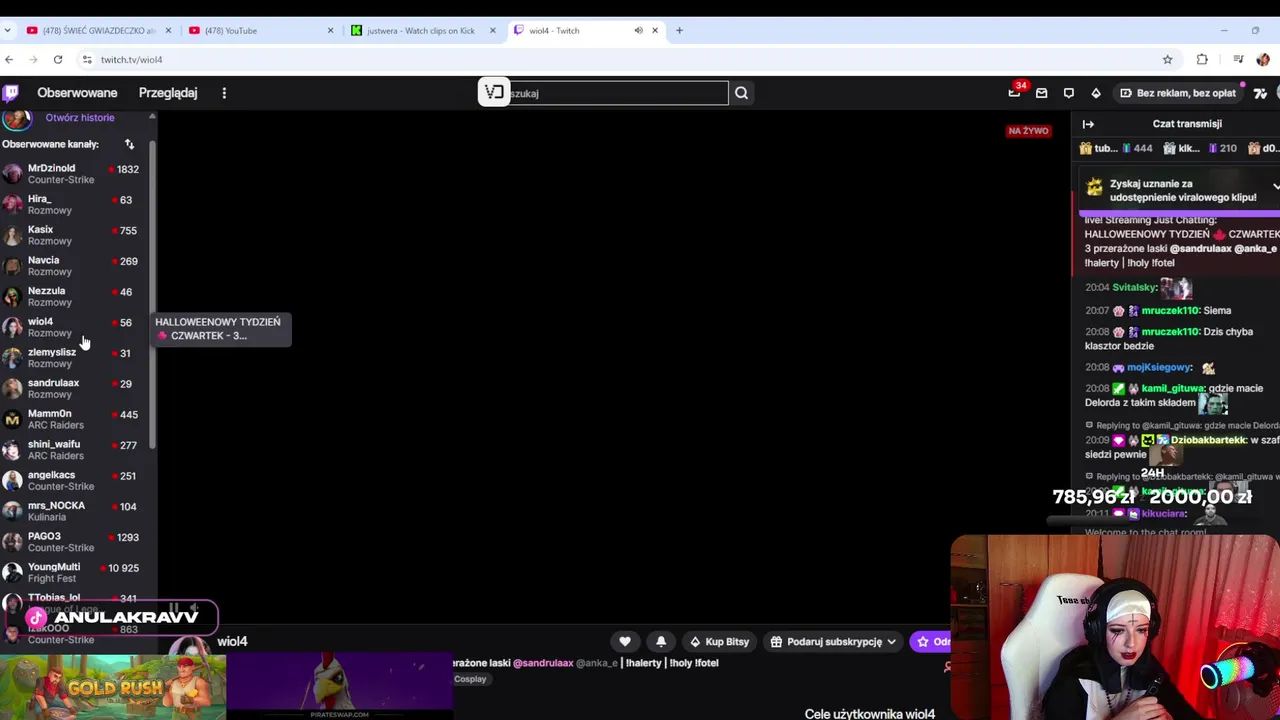Click the heart follow button

pos(625,641)
